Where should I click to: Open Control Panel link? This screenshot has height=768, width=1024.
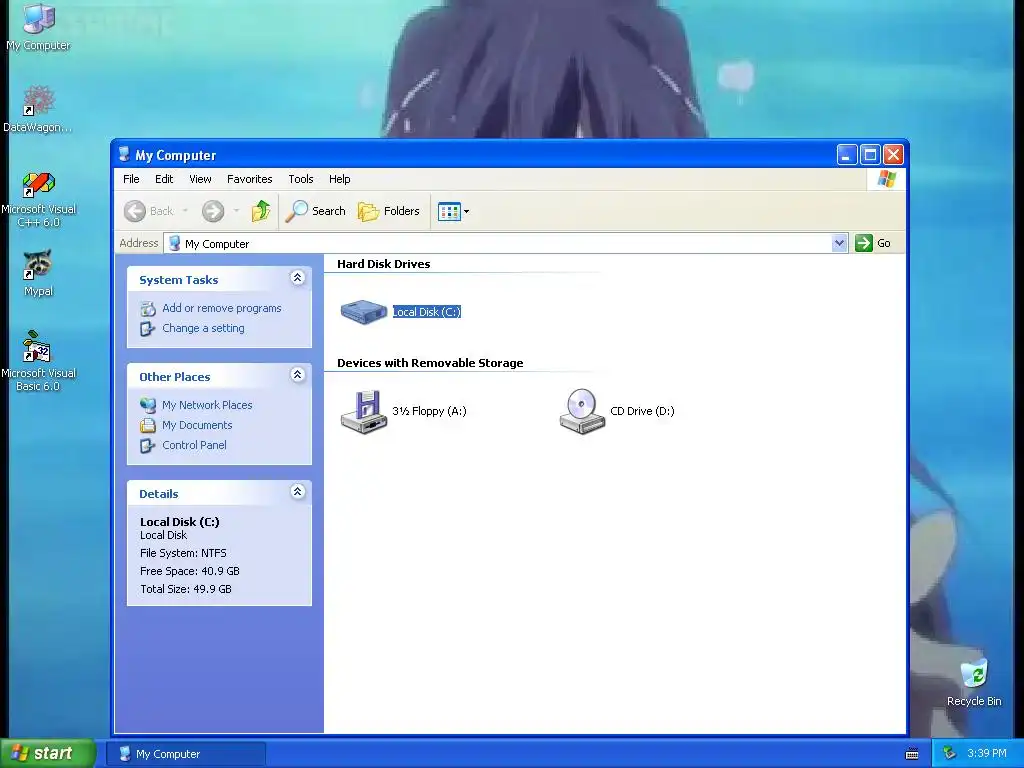click(x=194, y=445)
